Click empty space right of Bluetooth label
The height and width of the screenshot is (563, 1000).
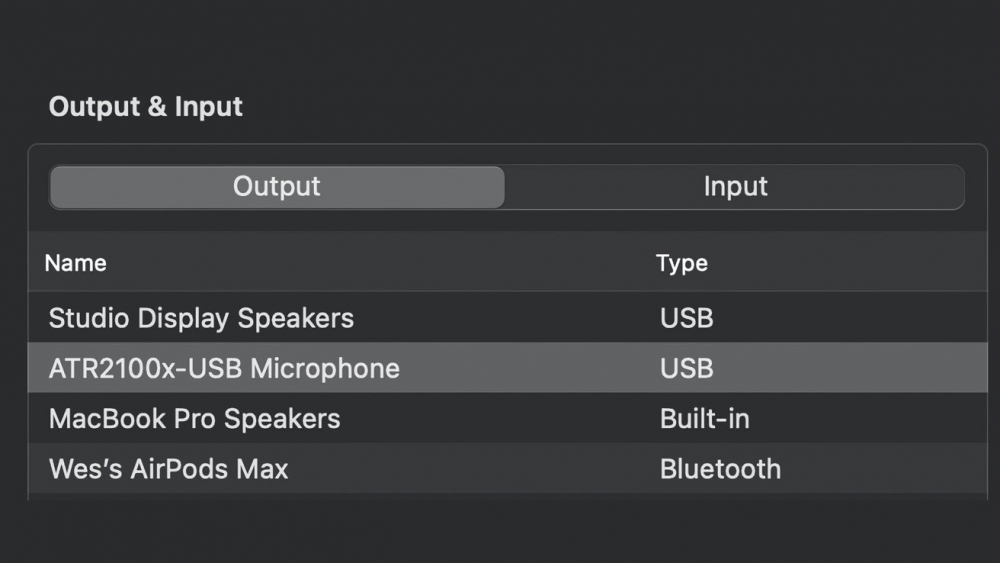coord(880,469)
